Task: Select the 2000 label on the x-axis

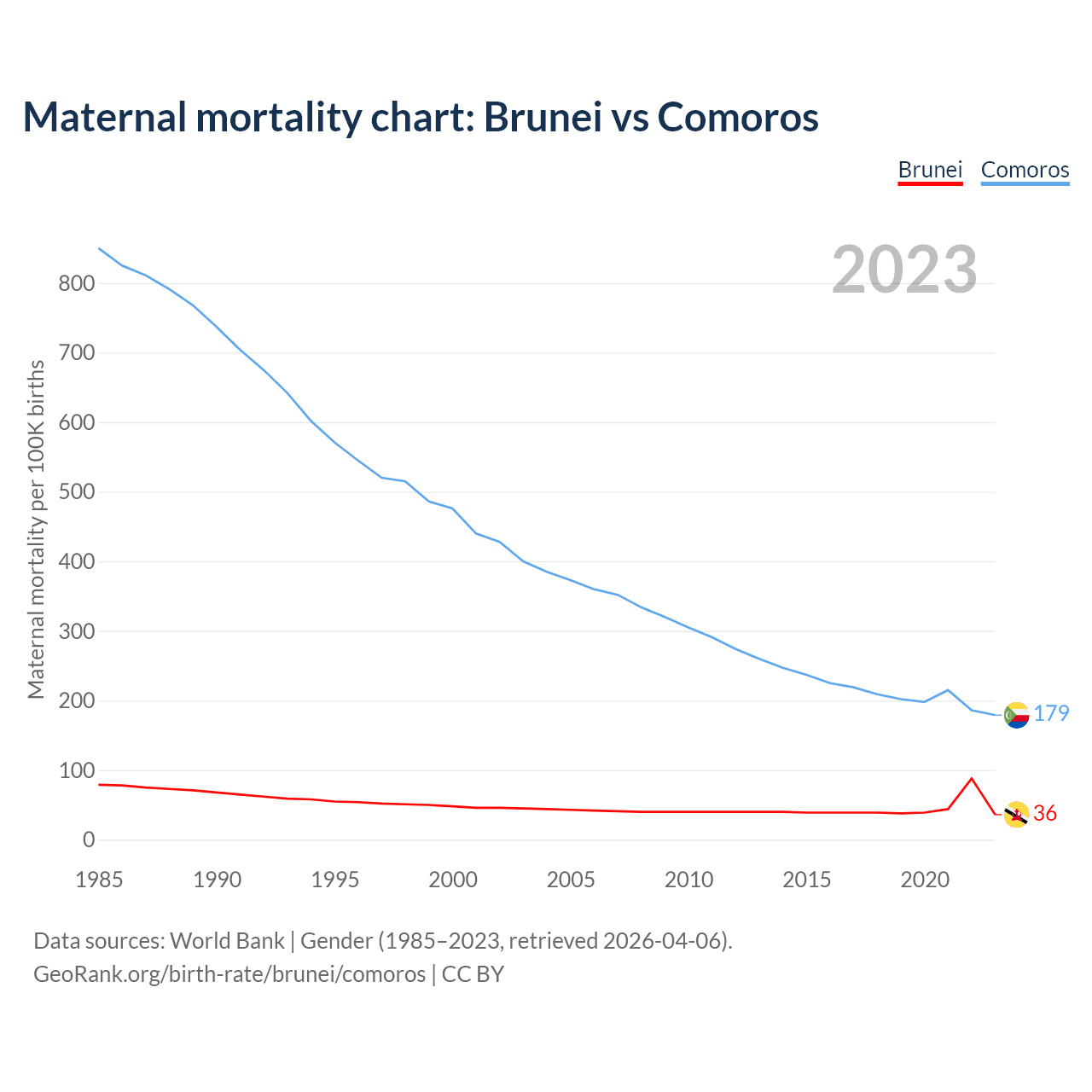Action: click(x=453, y=880)
